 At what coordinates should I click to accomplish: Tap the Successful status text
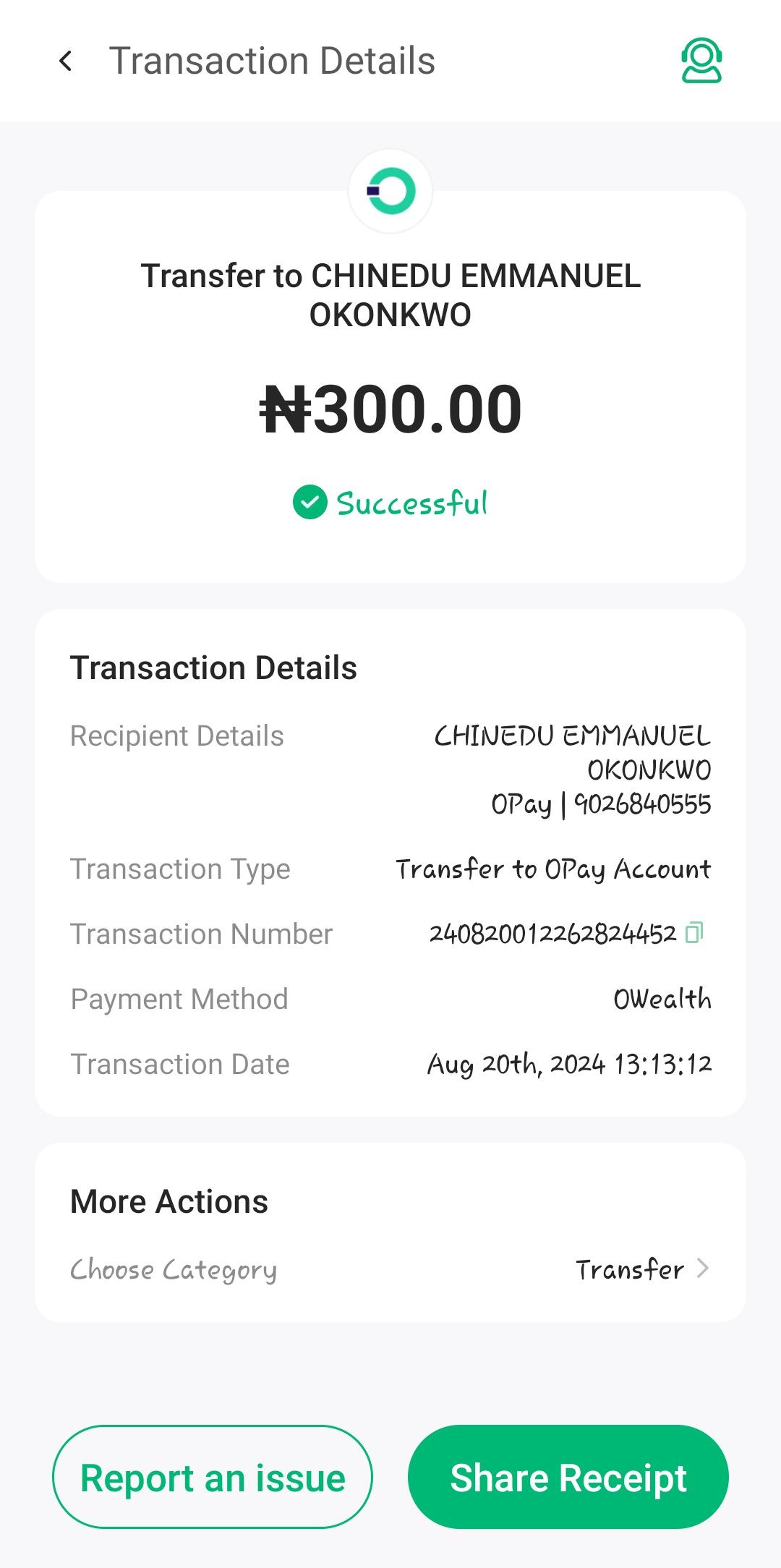tap(412, 503)
